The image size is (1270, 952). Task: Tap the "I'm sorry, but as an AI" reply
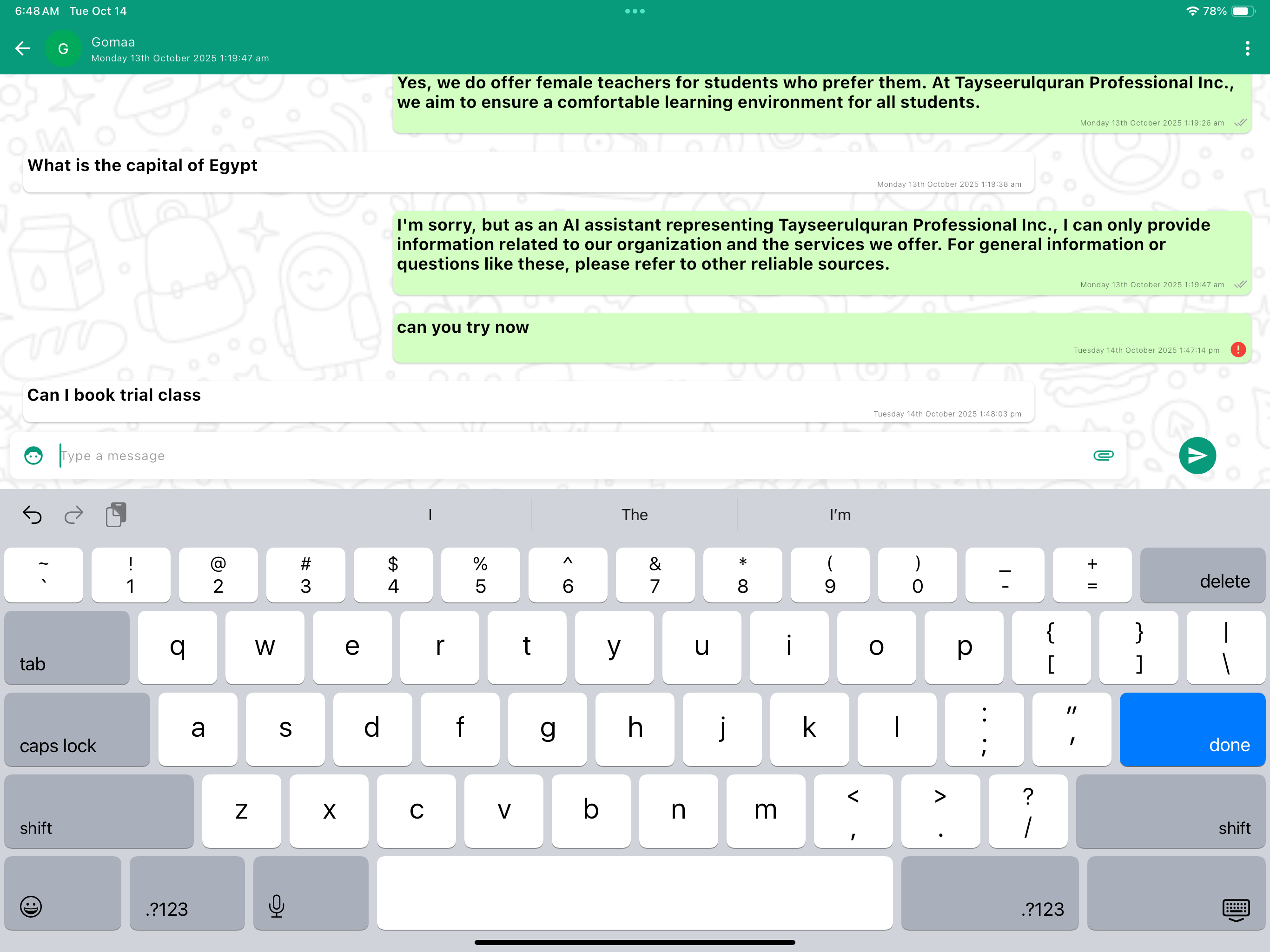(822, 252)
